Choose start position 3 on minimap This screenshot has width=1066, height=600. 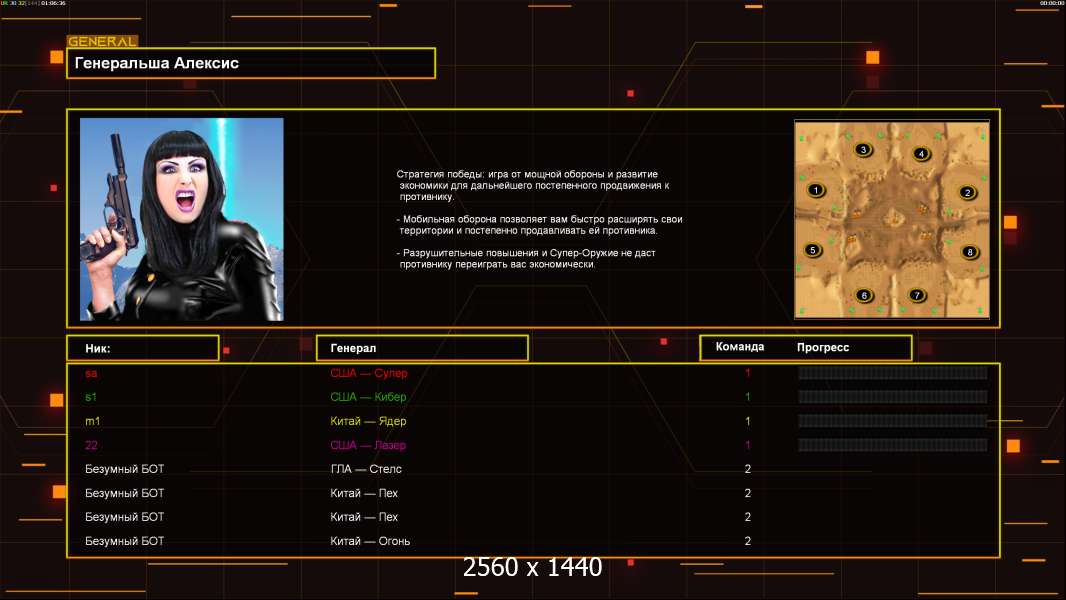863,149
